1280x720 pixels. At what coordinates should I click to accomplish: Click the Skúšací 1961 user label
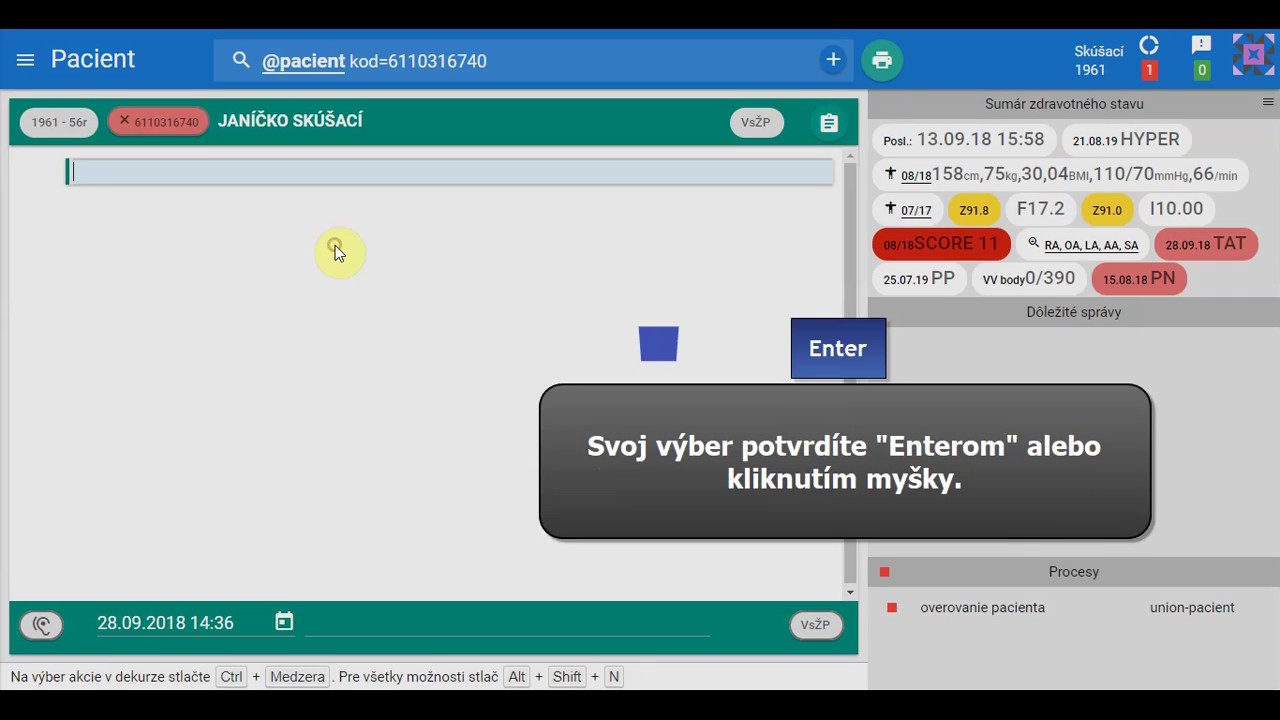(1099, 60)
